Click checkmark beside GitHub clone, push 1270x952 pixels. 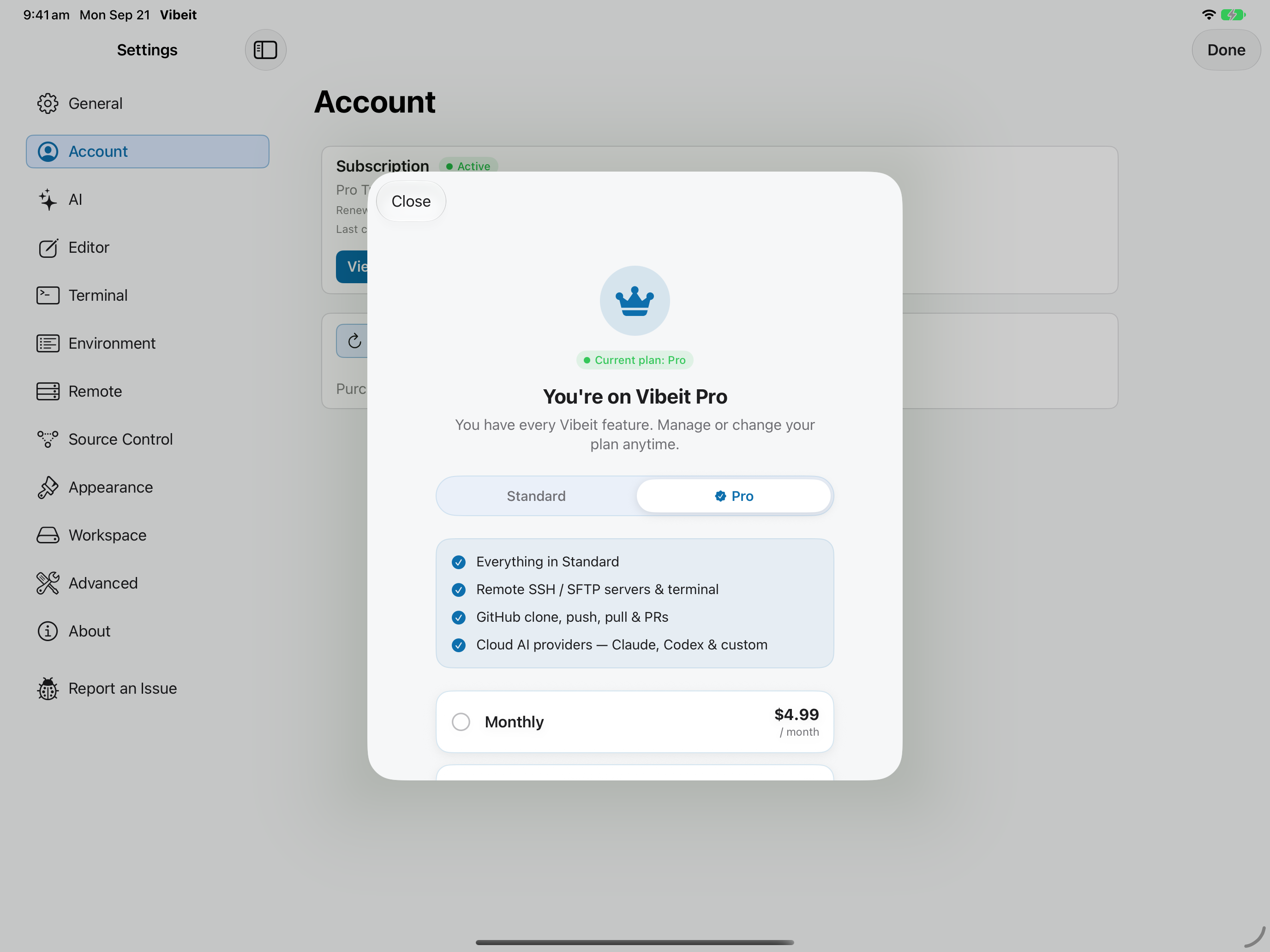[x=458, y=618]
